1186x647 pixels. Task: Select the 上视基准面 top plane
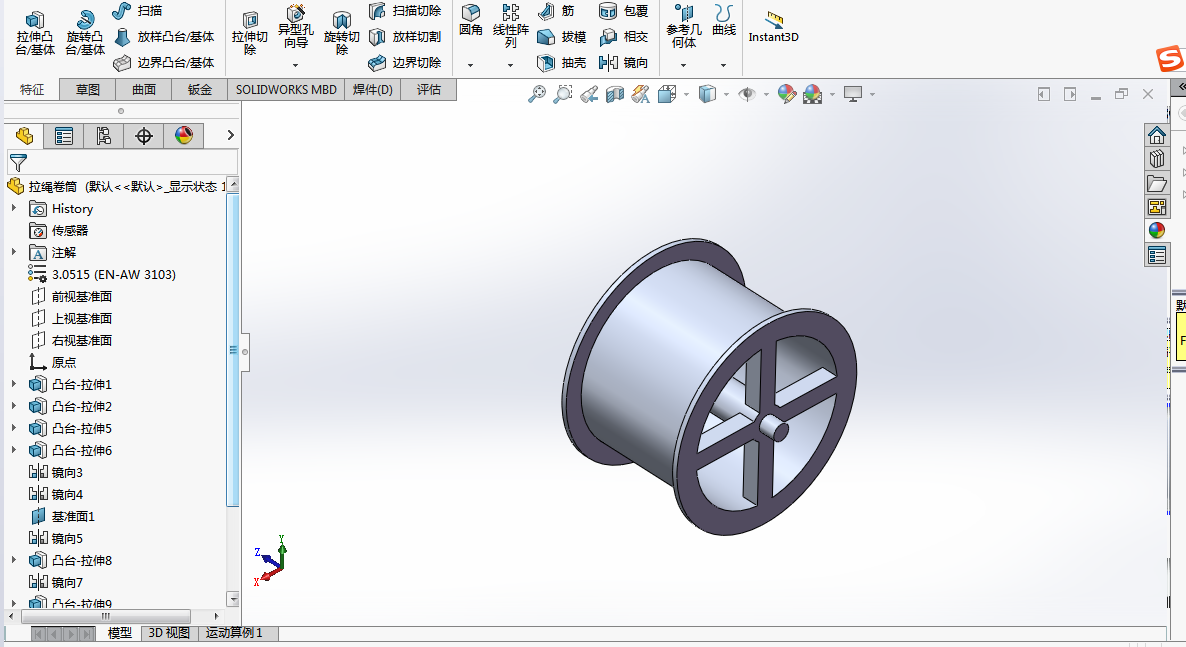[71, 319]
